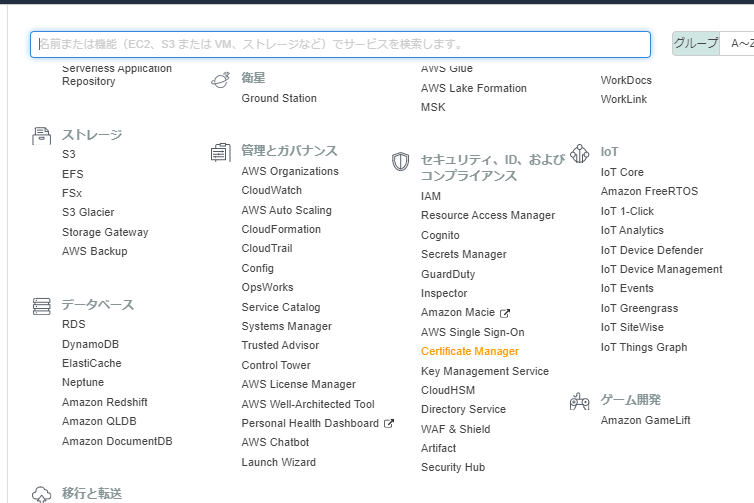Open ElastiCache
The image size is (754, 503).
[92, 364]
